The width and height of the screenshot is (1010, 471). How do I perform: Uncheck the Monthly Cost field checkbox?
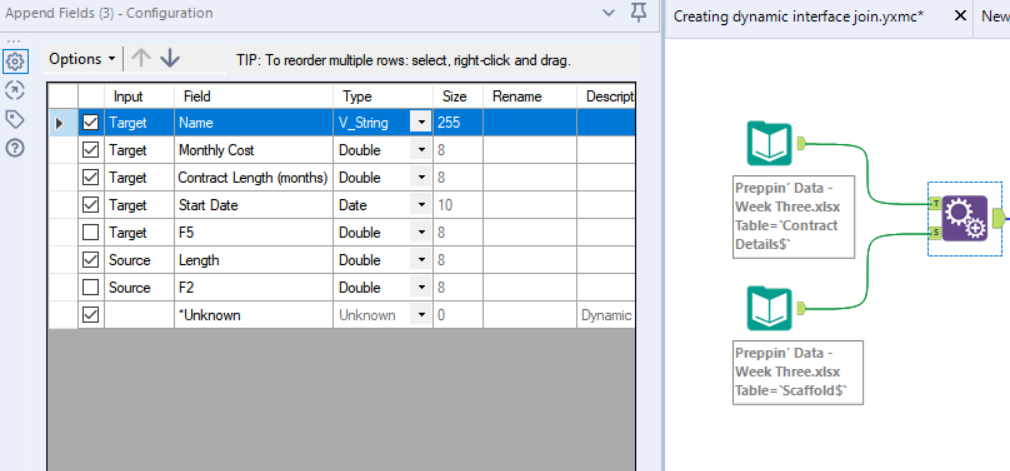pos(91,150)
